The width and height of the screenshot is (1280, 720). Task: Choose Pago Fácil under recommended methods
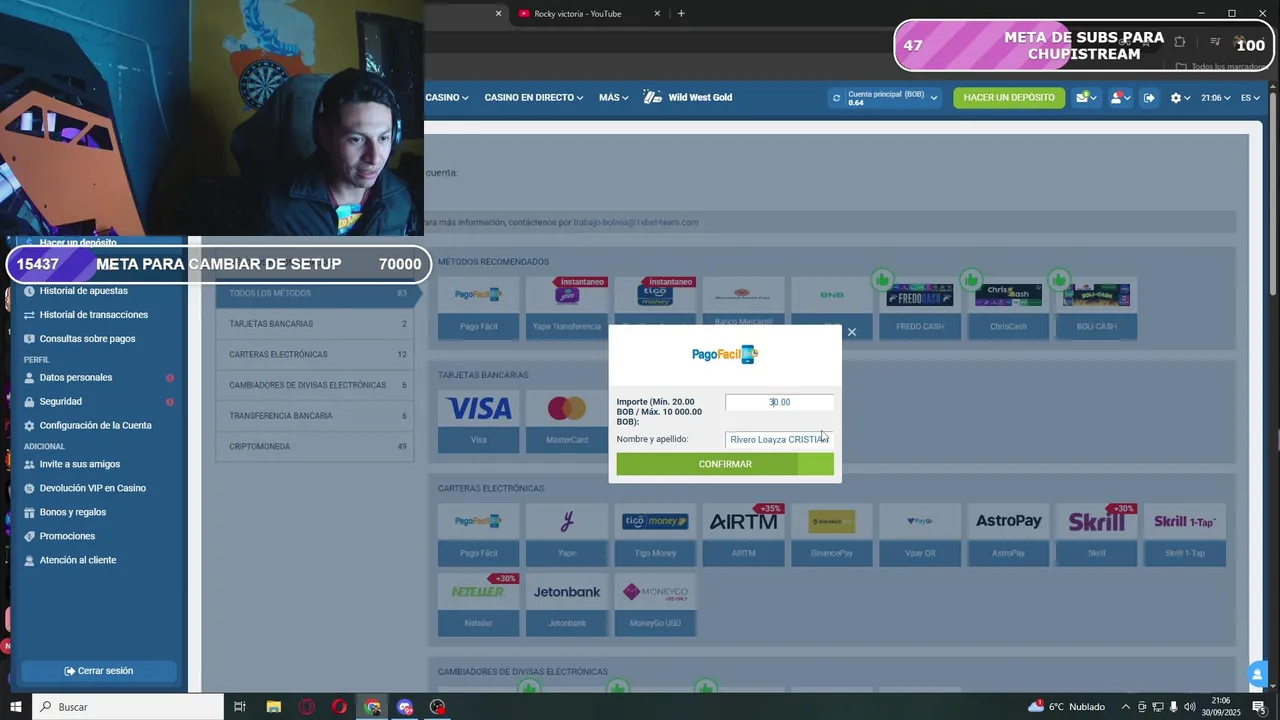pos(479,308)
